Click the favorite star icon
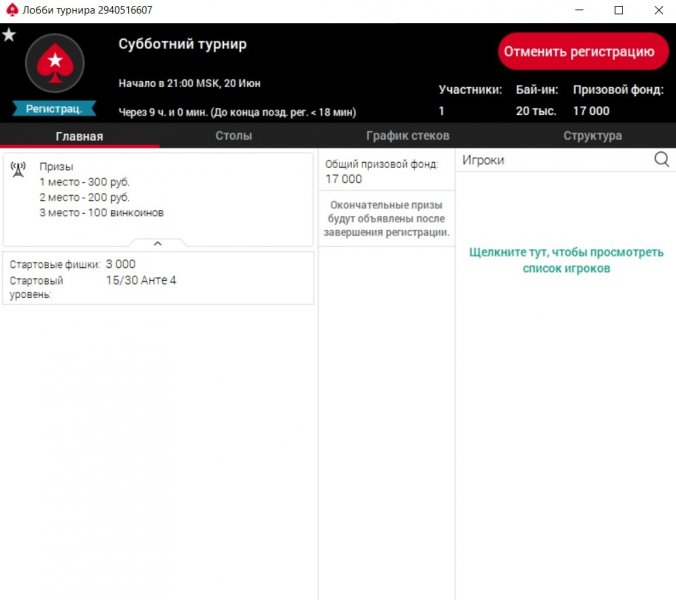The image size is (676, 600). pyautogui.click(x=9, y=35)
